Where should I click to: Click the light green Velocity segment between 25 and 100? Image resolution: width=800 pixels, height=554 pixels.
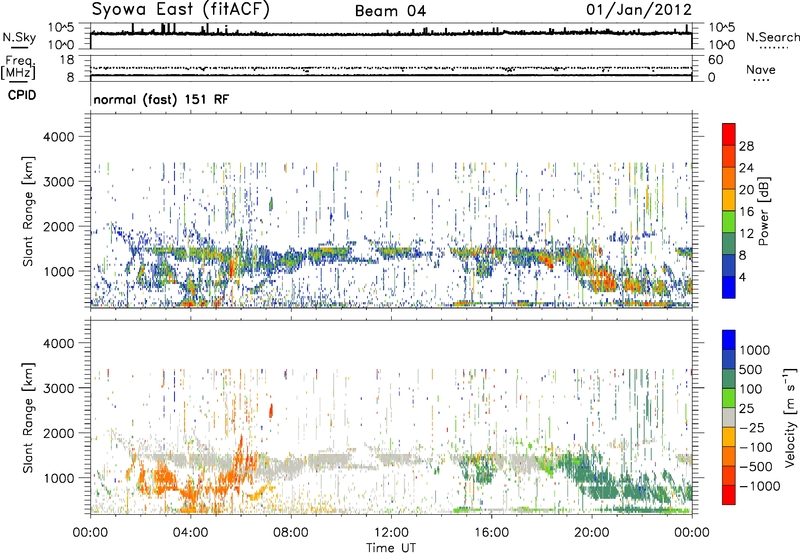pos(729,398)
